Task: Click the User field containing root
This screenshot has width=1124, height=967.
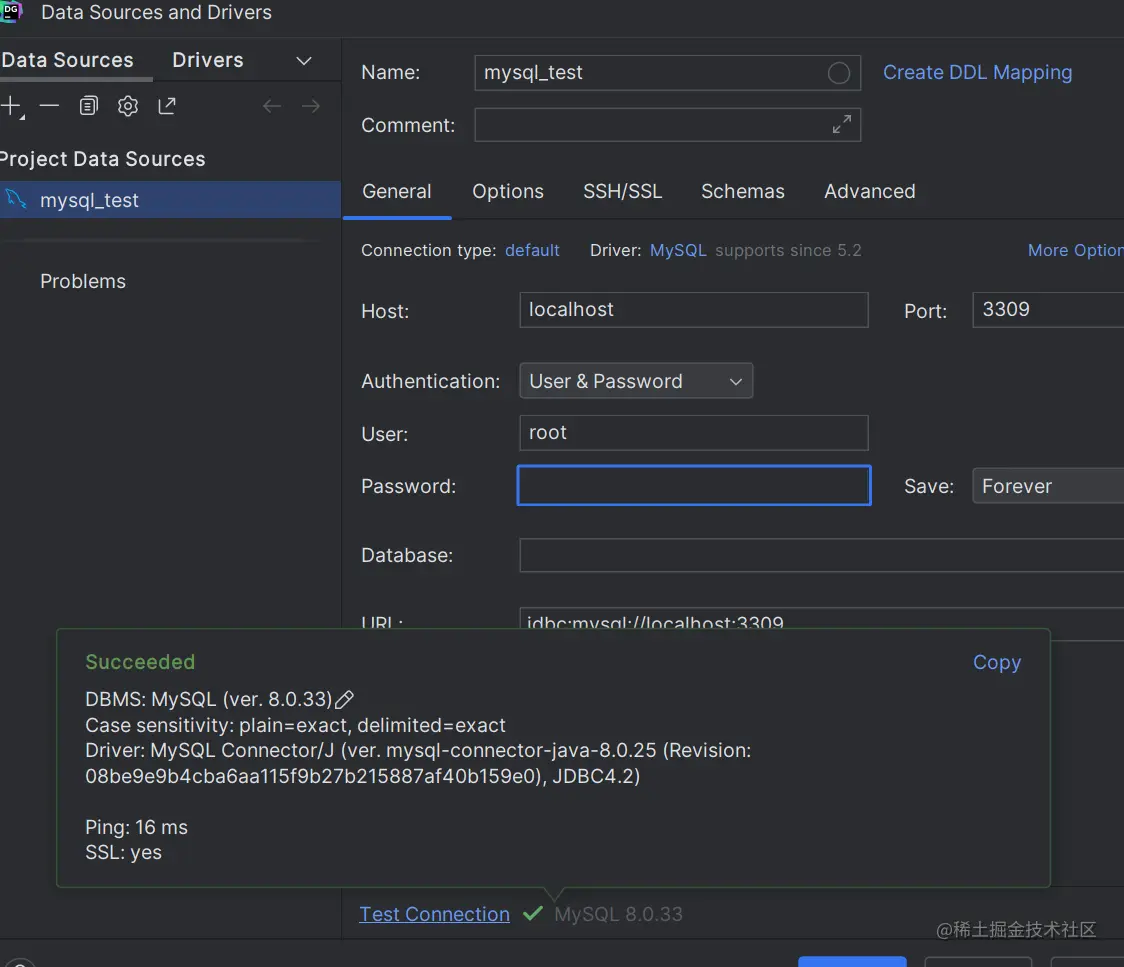Action: pyautogui.click(x=693, y=433)
